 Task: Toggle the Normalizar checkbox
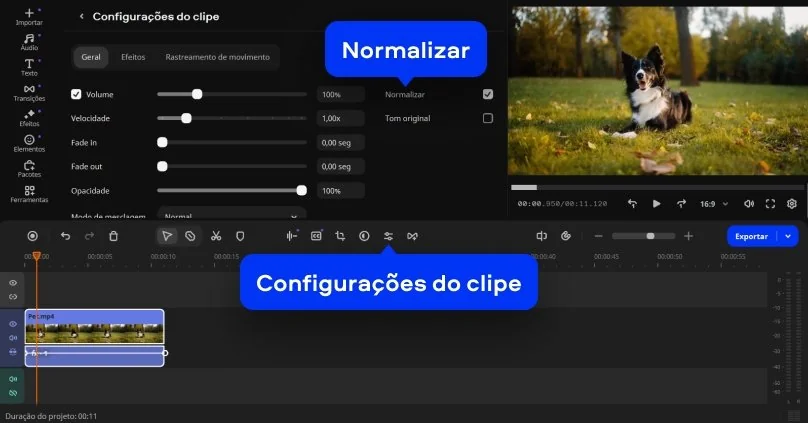pos(487,94)
